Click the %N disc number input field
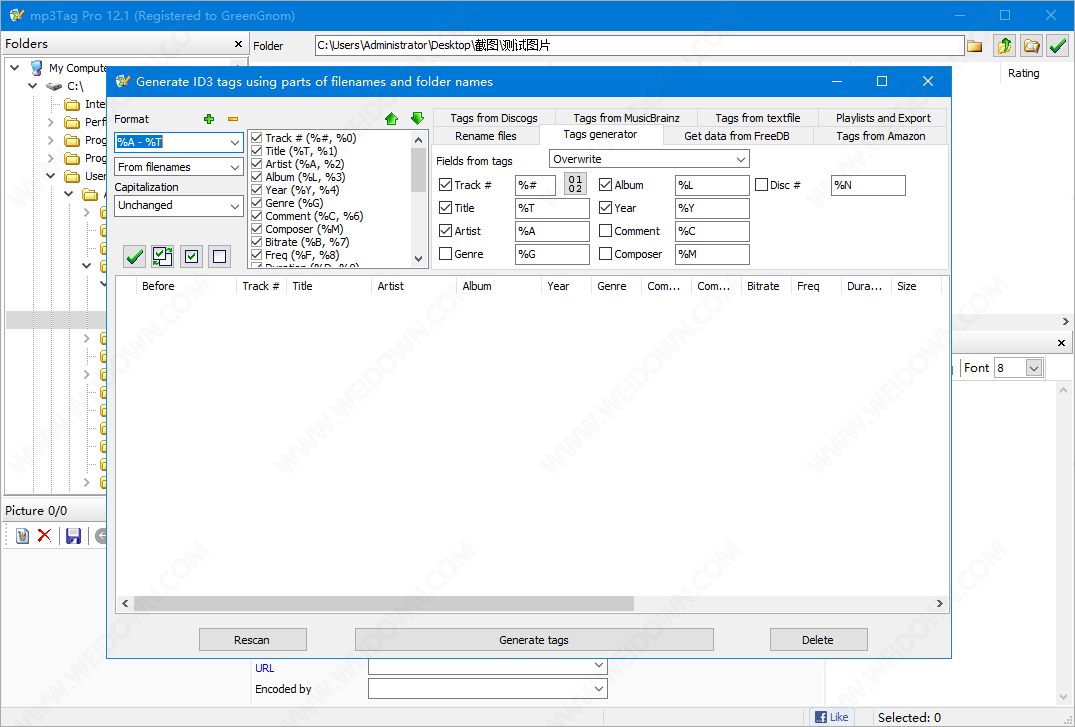Viewport: 1075px width, 727px height. (x=868, y=185)
